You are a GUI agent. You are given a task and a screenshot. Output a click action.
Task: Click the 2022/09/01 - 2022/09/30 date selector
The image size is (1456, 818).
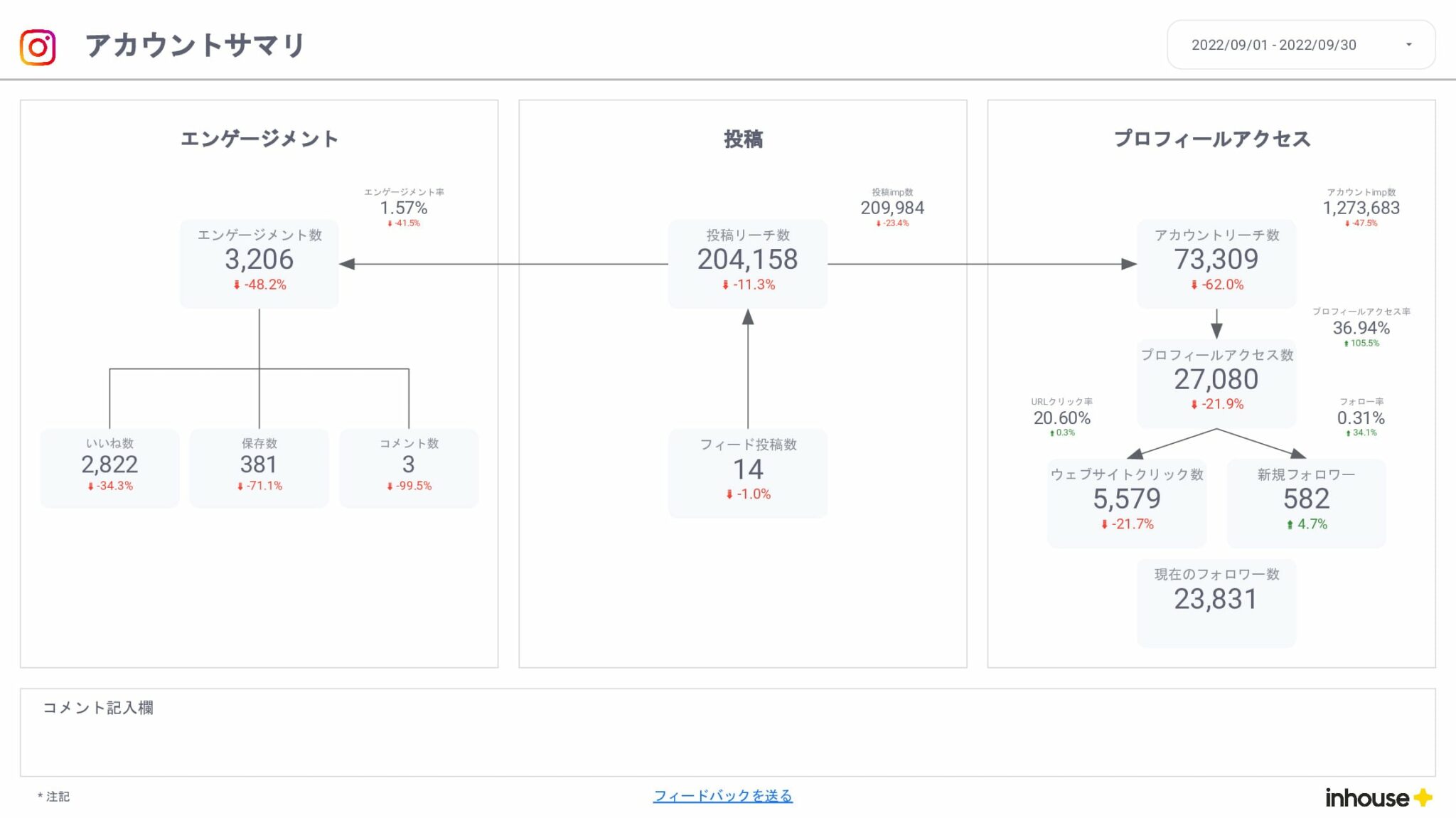tap(1273, 45)
